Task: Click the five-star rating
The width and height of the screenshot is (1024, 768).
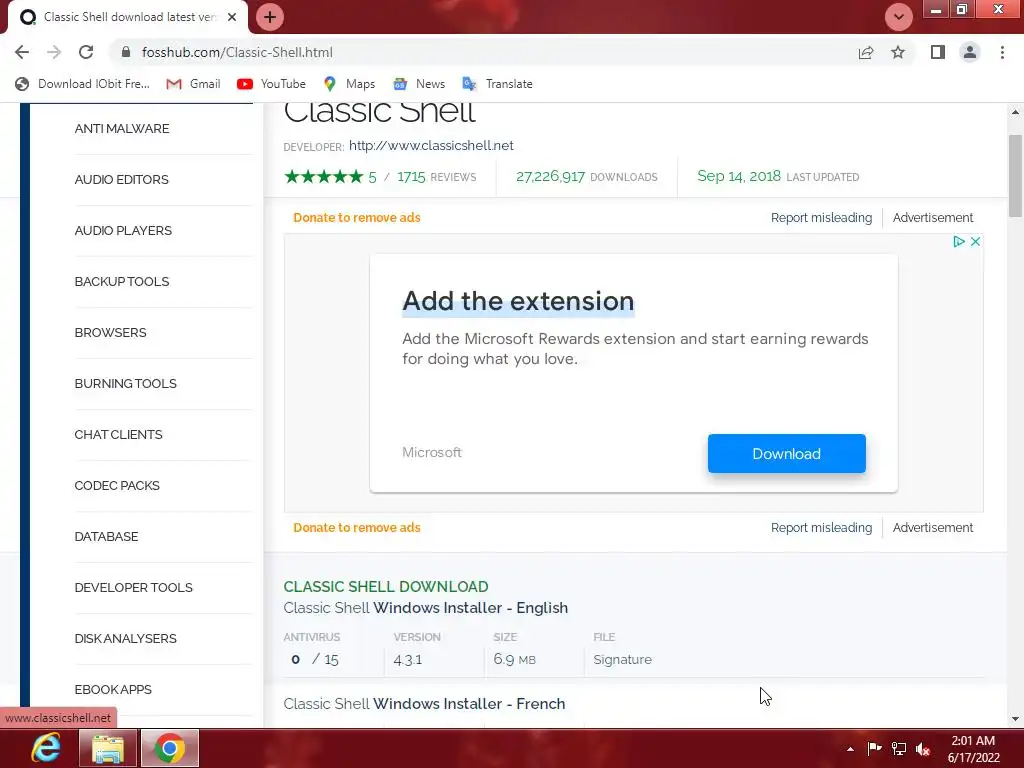Action: pyautogui.click(x=324, y=176)
